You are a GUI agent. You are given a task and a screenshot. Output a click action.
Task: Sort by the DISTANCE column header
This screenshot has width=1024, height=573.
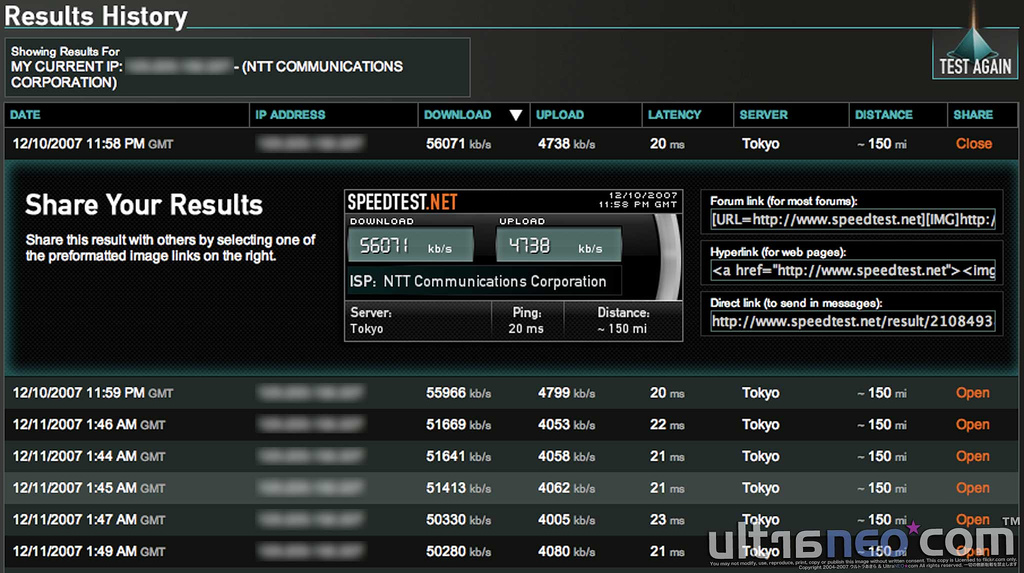884,115
